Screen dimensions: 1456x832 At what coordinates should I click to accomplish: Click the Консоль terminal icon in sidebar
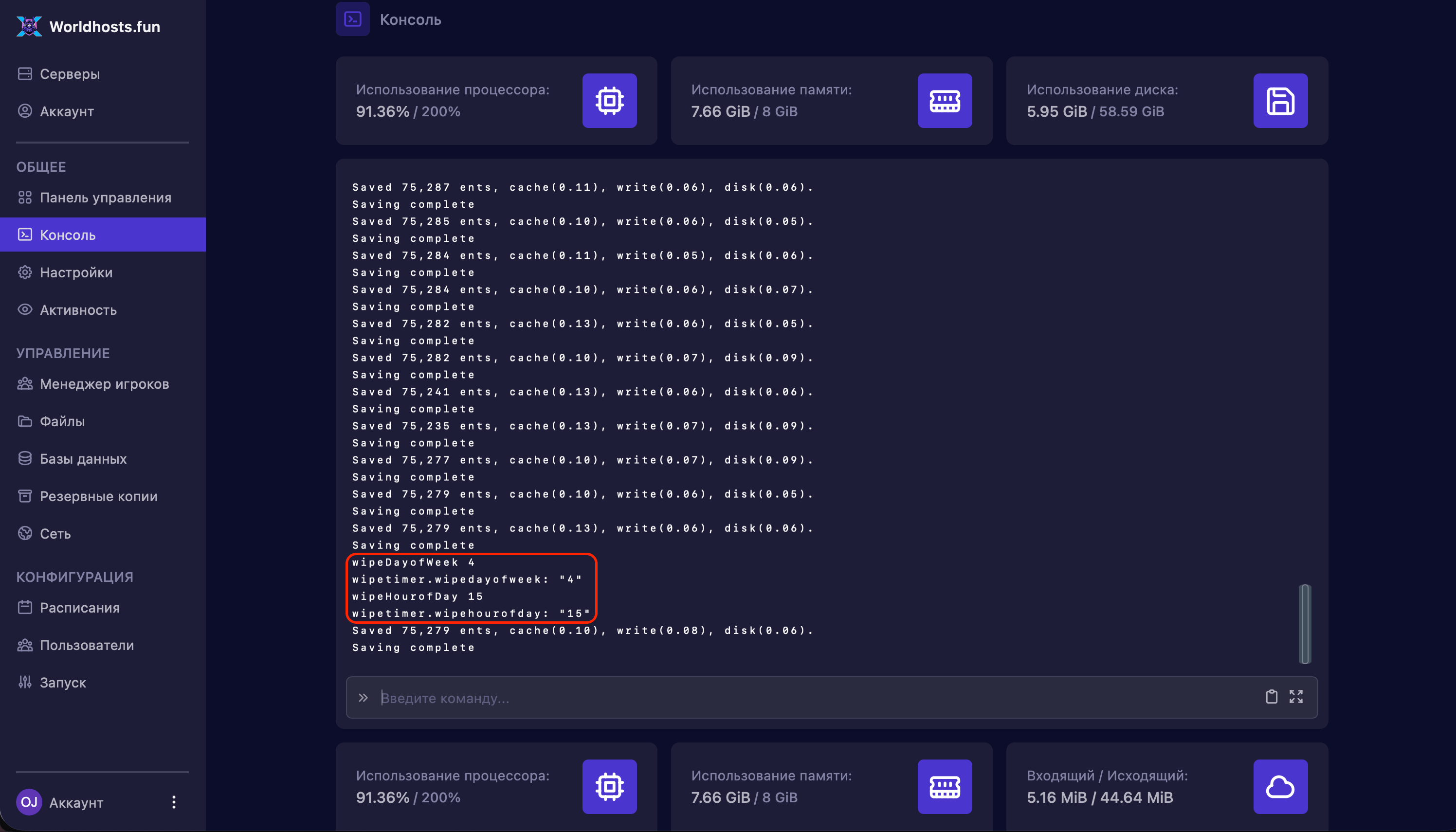pos(24,235)
